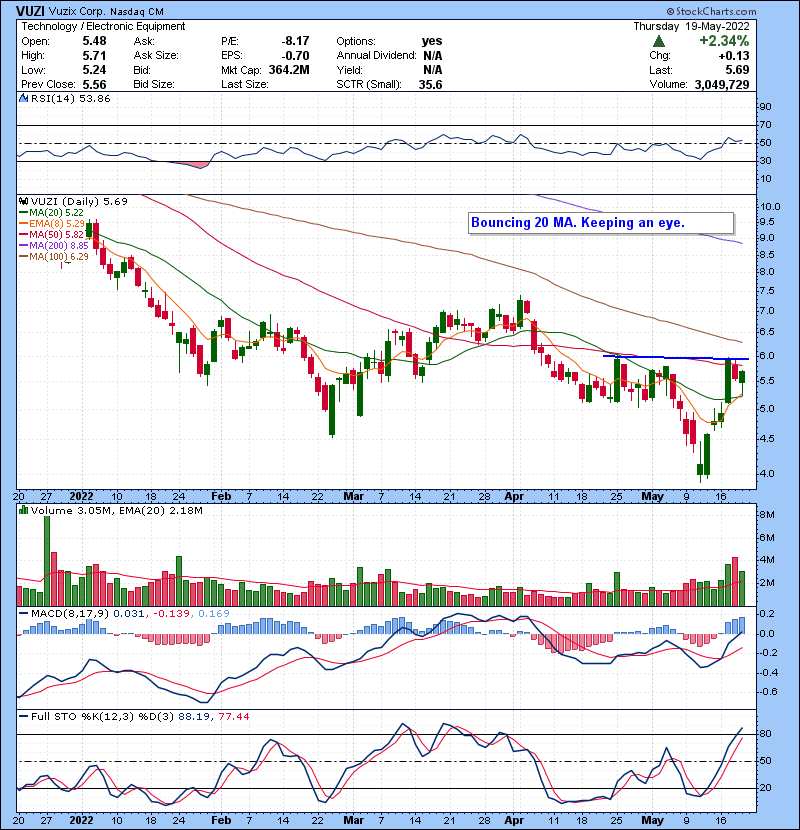Click the Low value 5.24
The height and width of the screenshot is (830, 800).
94,70
